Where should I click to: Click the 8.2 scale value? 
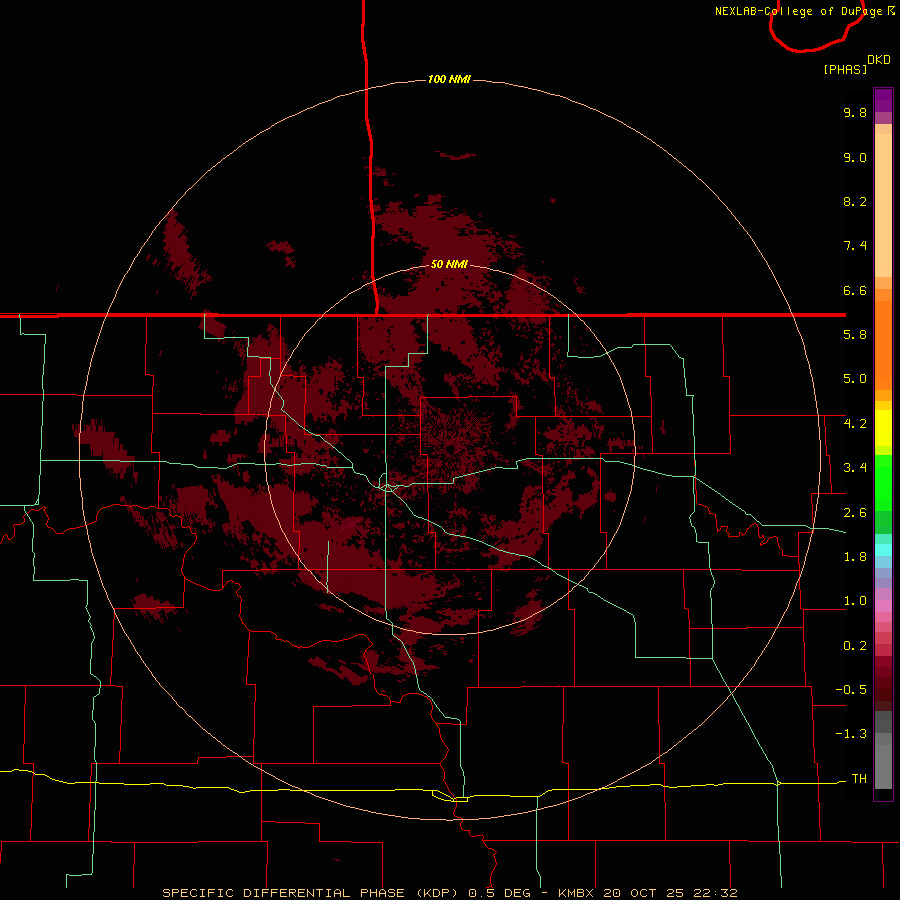click(x=855, y=201)
